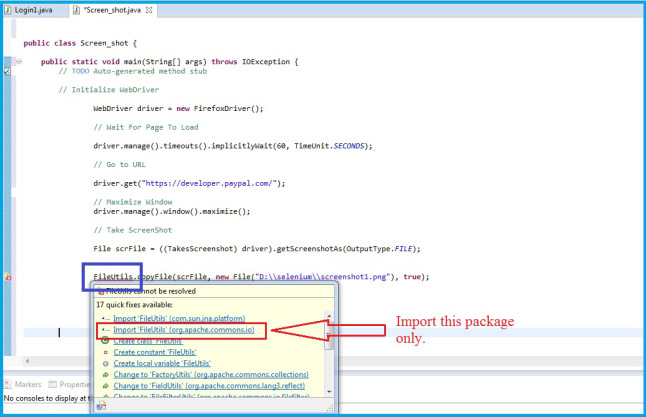The image size is (646, 417).
Task: Change to 'FactoryUtils' (org.apache.commons.collections)
Action: tap(211, 375)
